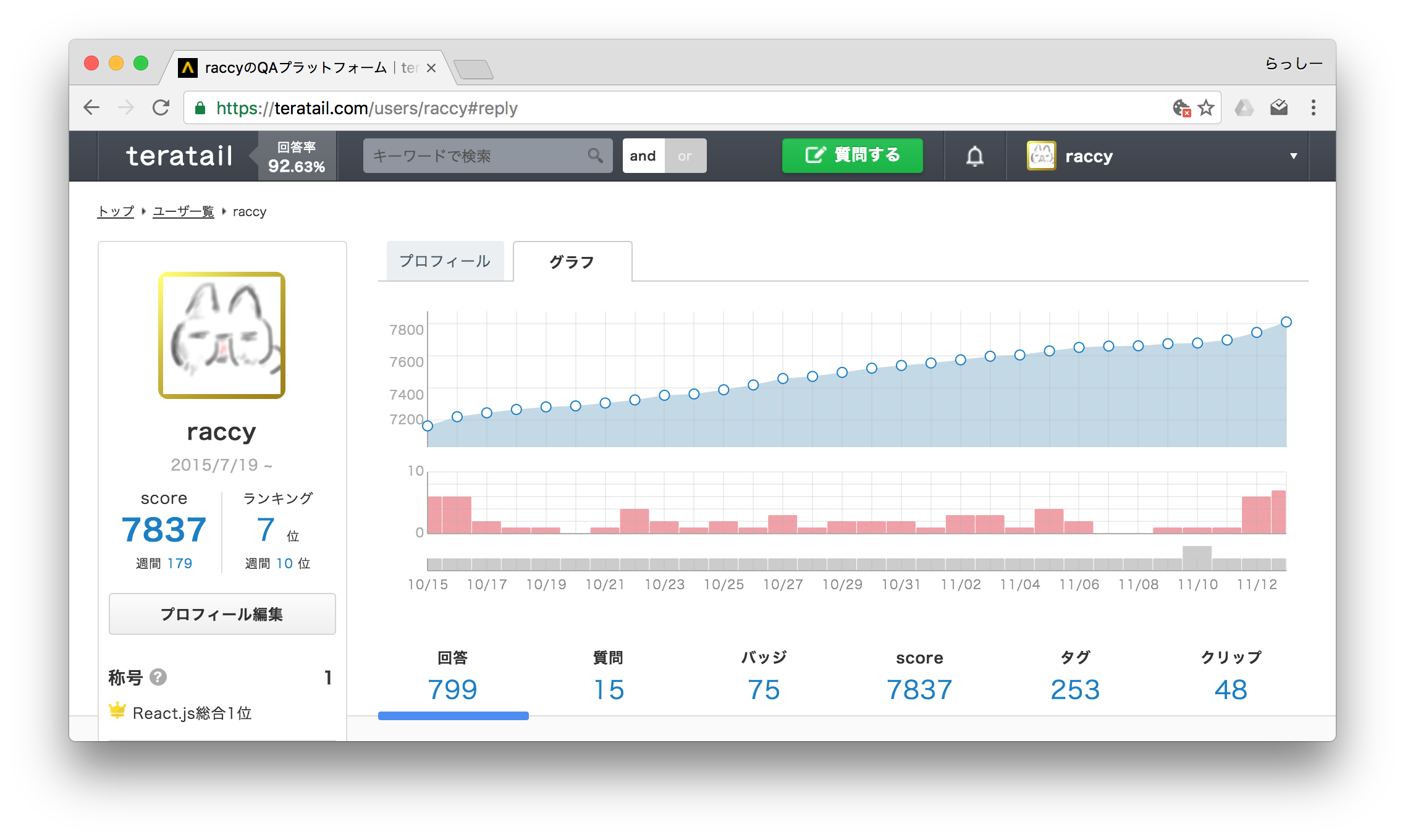The height and width of the screenshot is (840, 1405).
Task: Expand the raccy user dropdown arrow
Action: (x=1293, y=156)
